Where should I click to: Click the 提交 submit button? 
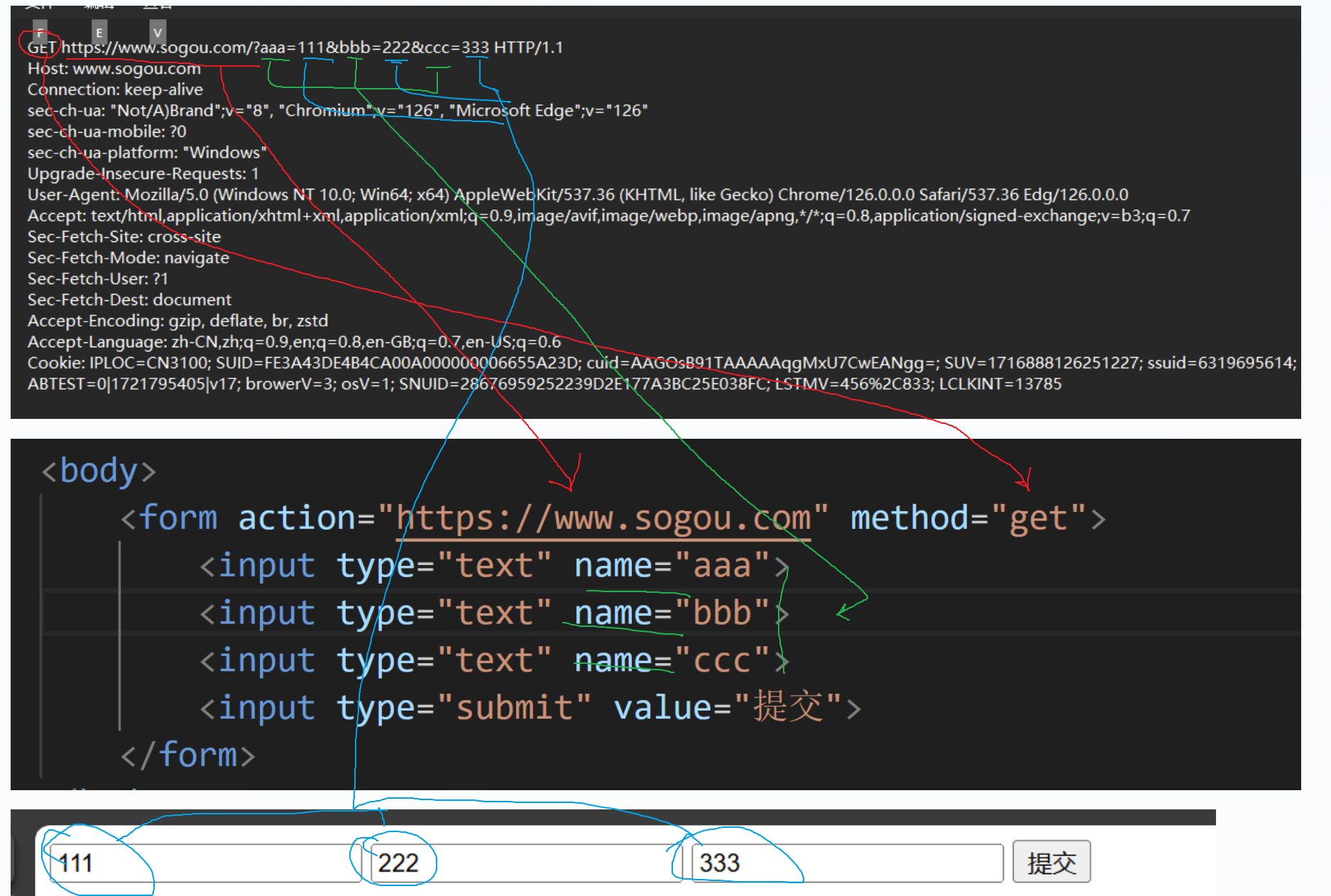click(x=1051, y=862)
